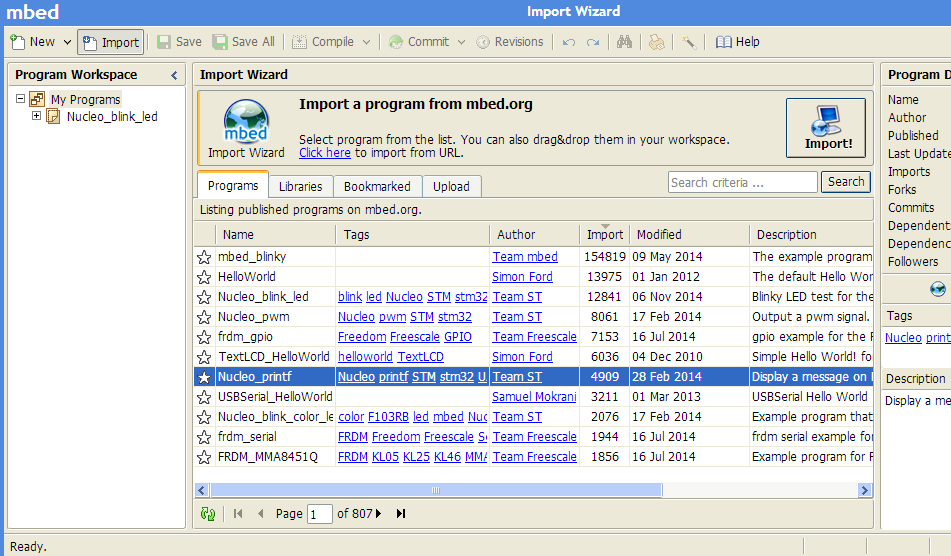This screenshot has width=951, height=556.
Task: Sort by the Modified column header
Action: [690, 235]
